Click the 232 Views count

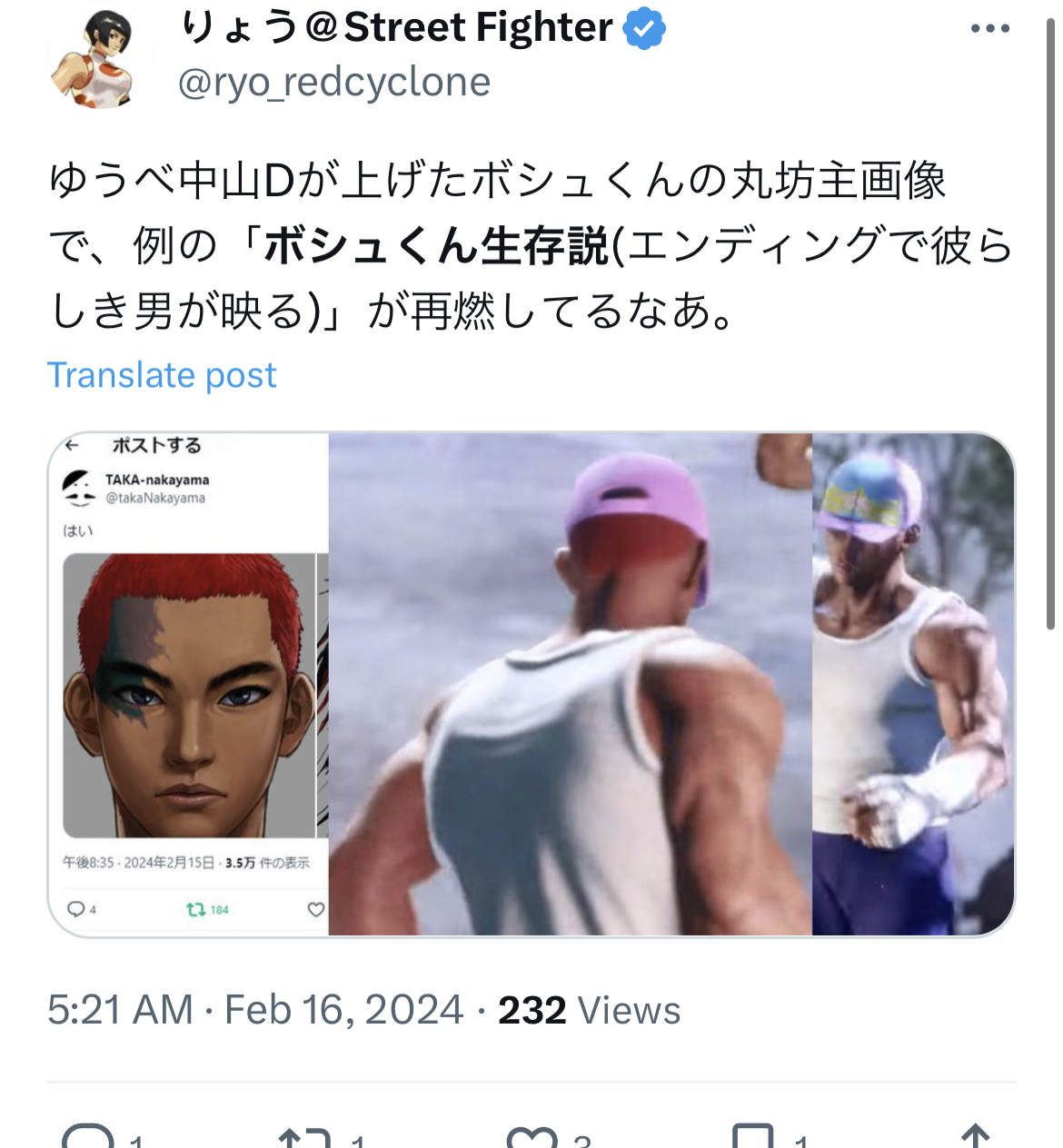(589, 1010)
